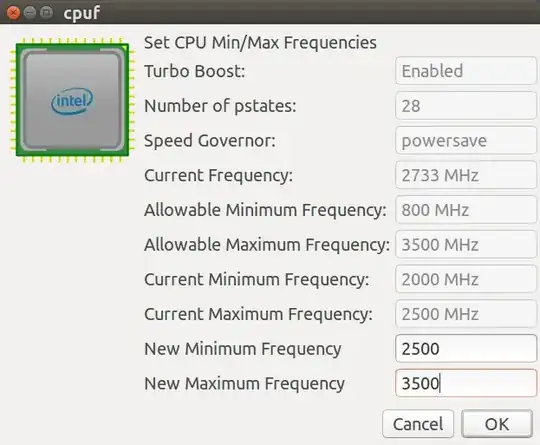The width and height of the screenshot is (540, 445).
Task: Cancel the frequency dialog
Action: click(x=418, y=424)
